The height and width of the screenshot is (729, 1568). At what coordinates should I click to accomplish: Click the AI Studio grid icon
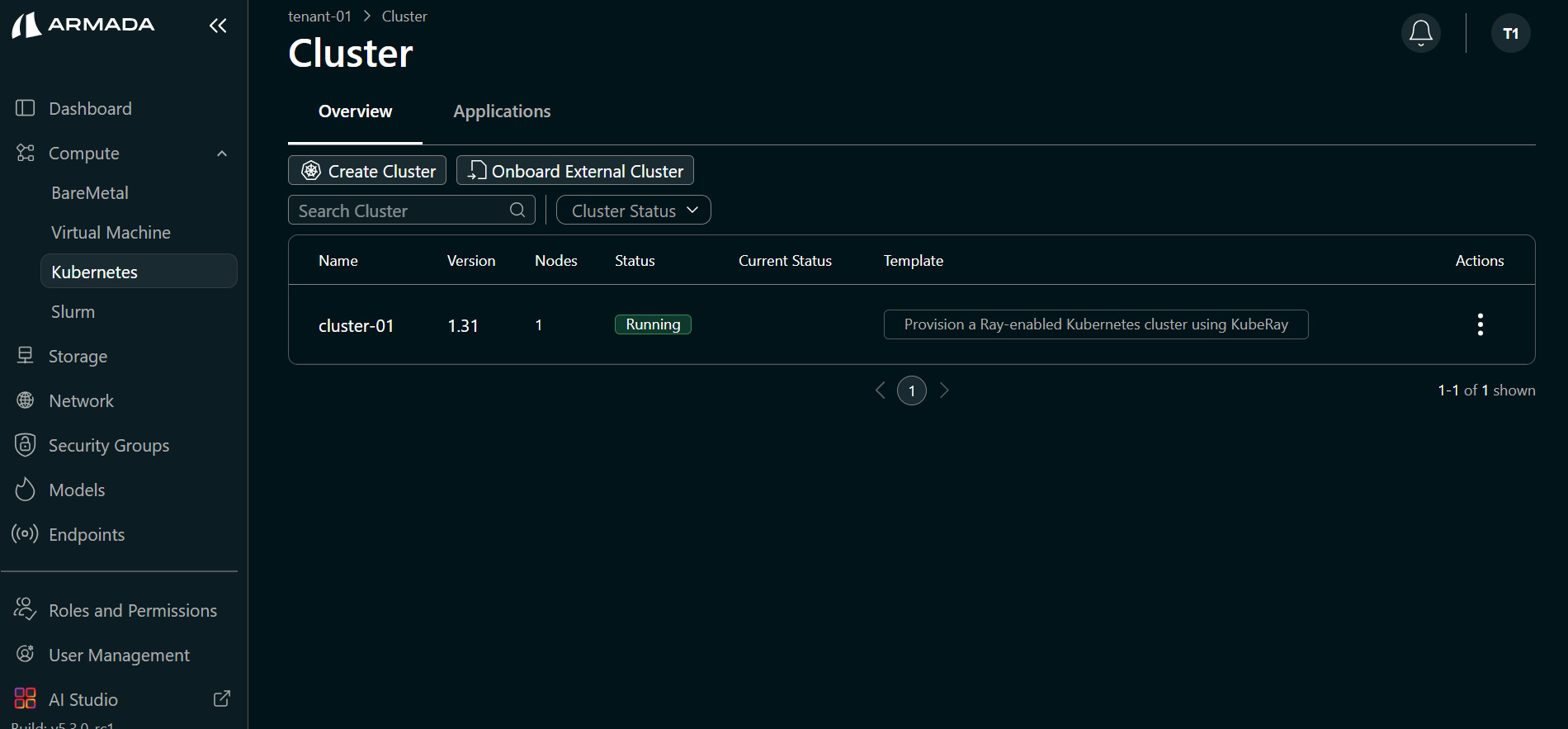point(26,698)
